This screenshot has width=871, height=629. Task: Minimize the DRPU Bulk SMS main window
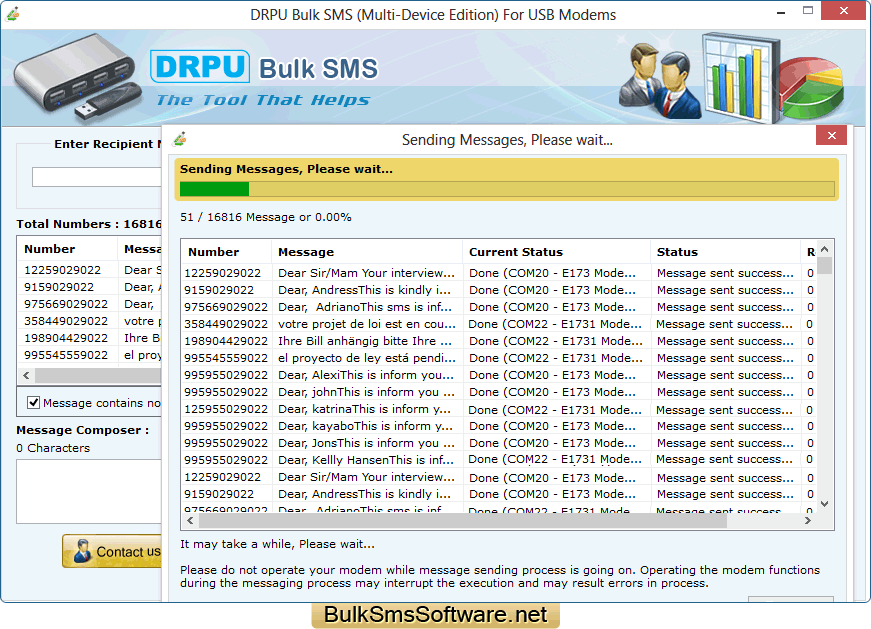pyautogui.click(x=781, y=12)
